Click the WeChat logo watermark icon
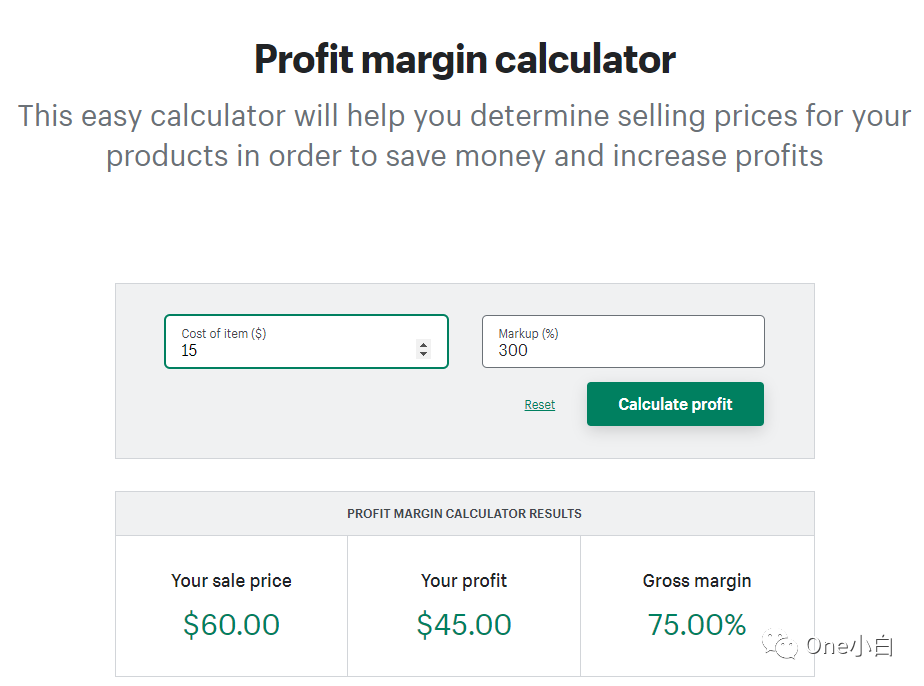Image resolution: width=924 pixels, height=686 pixels. [782, 645]
